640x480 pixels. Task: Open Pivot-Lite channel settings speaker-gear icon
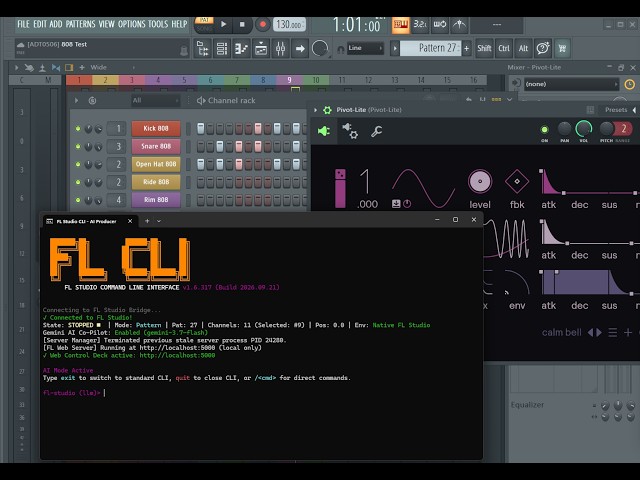(350, 131)
